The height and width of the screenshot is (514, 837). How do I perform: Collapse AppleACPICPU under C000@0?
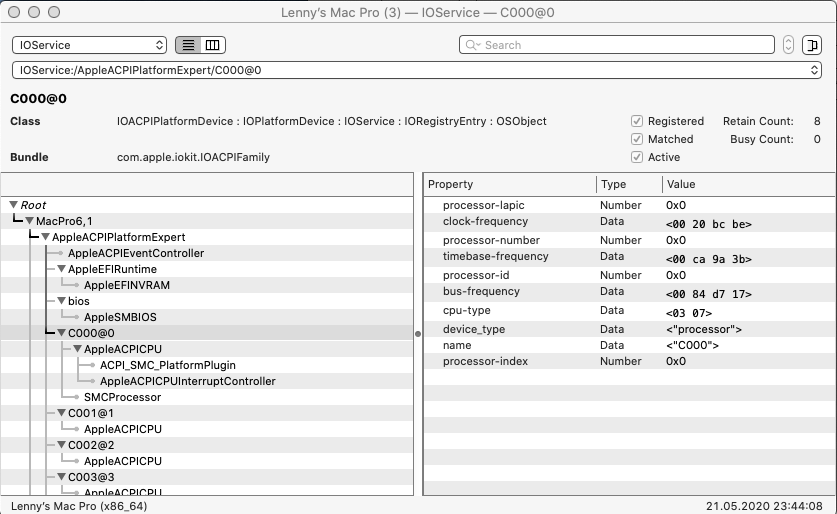[x=78, y=349]
